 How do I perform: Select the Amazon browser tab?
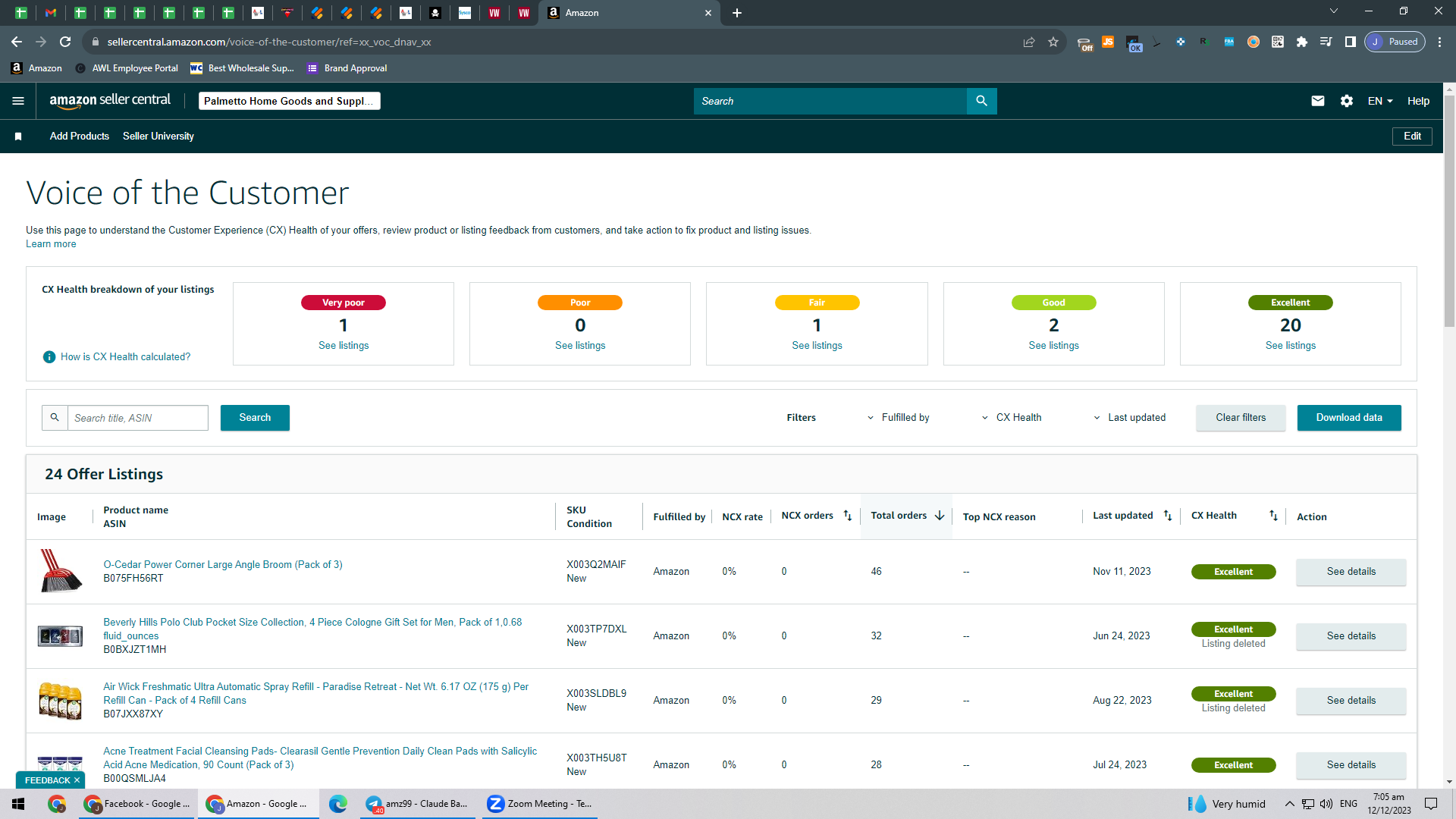(629, 13)
